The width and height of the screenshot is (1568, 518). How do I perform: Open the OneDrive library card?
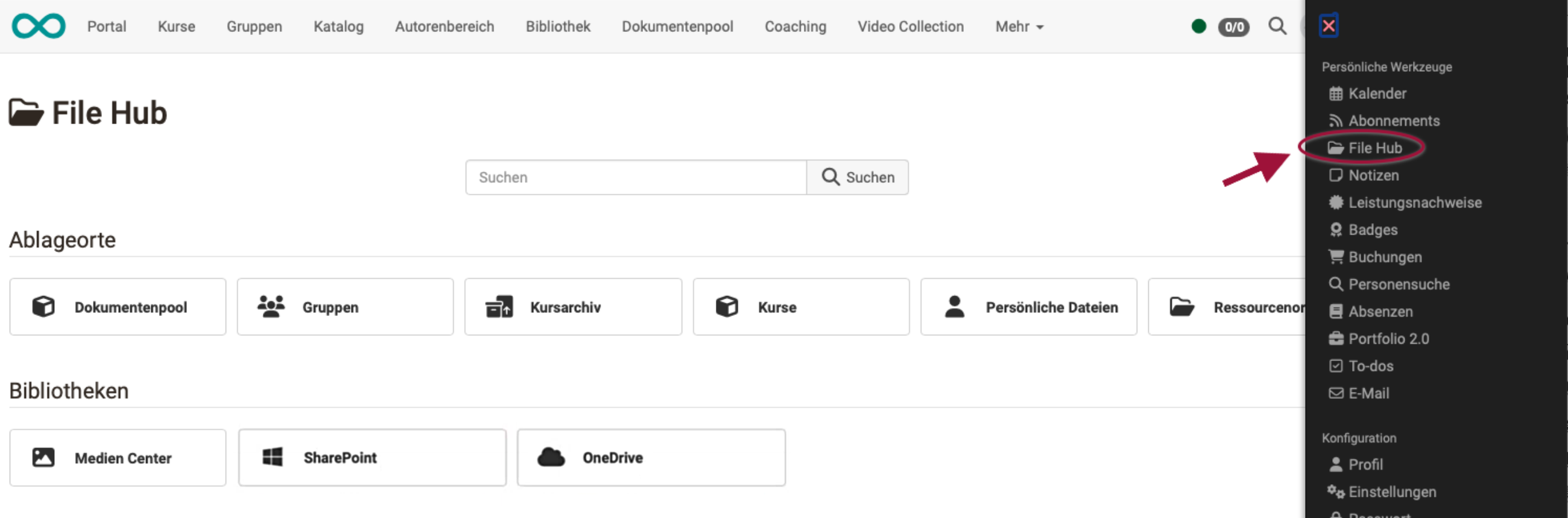click(651, 458)
